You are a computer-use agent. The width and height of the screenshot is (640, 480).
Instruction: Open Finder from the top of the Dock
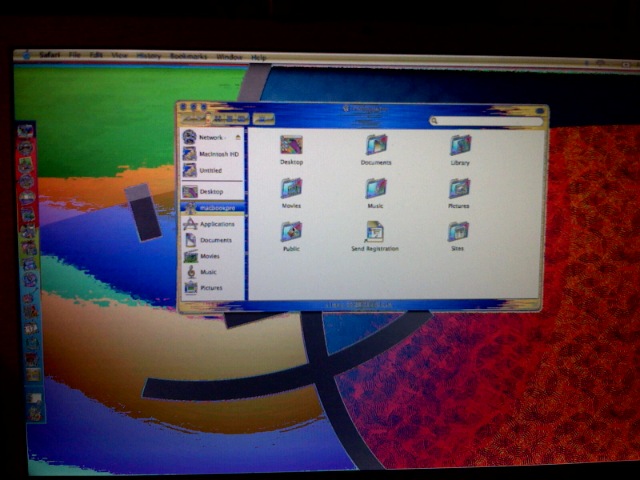tap(25, 131)
